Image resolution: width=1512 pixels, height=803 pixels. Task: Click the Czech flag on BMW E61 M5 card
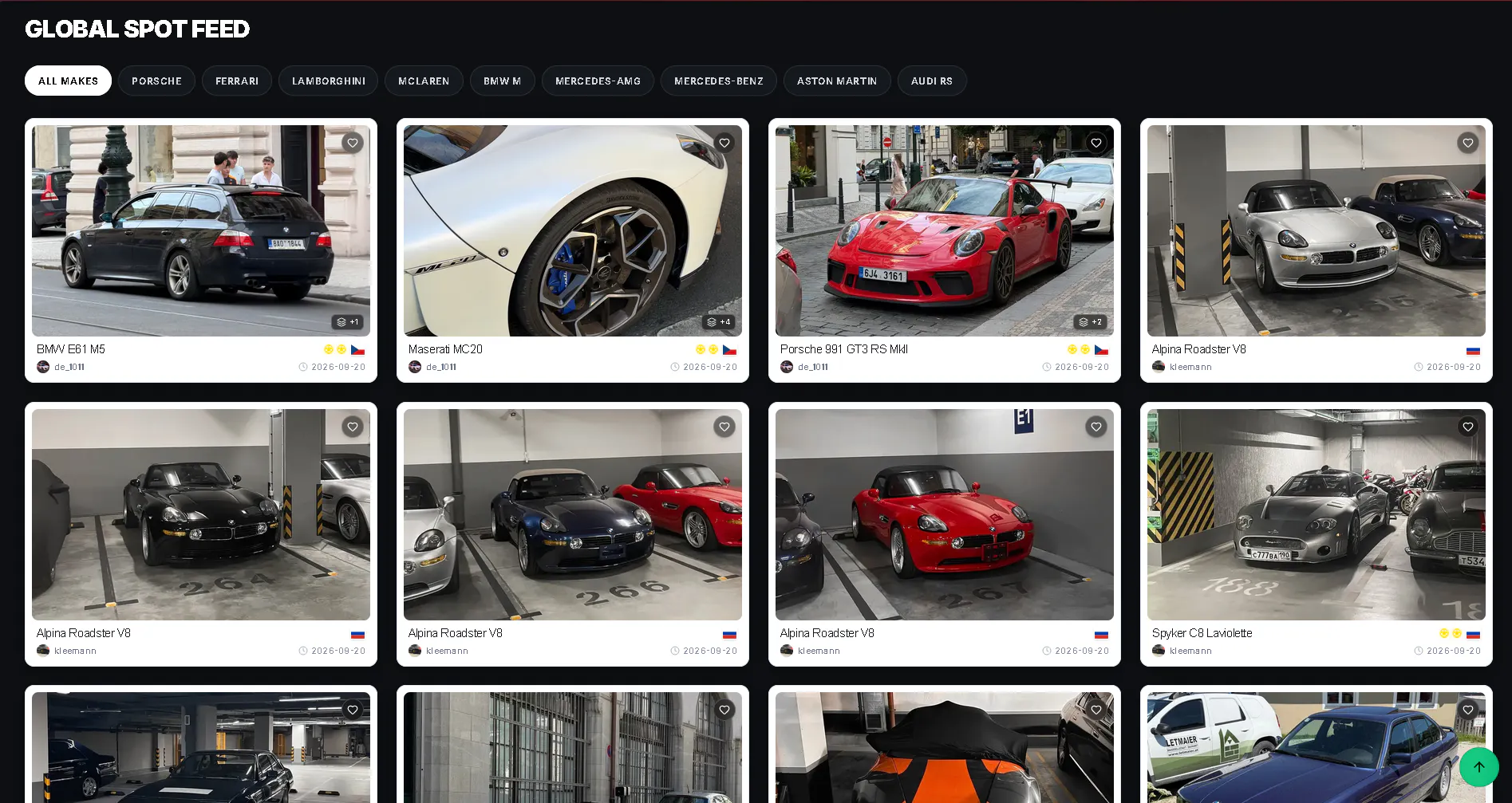click(x=358, y=350)
